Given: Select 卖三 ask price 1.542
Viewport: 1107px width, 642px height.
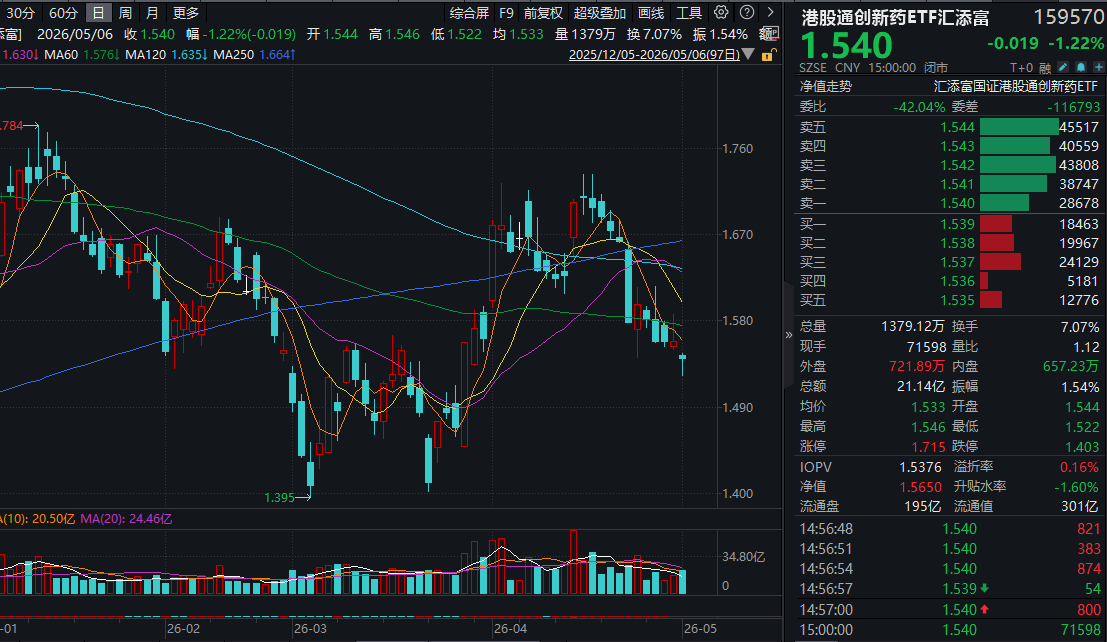Looking at the screenshot, I should [957, 165].
